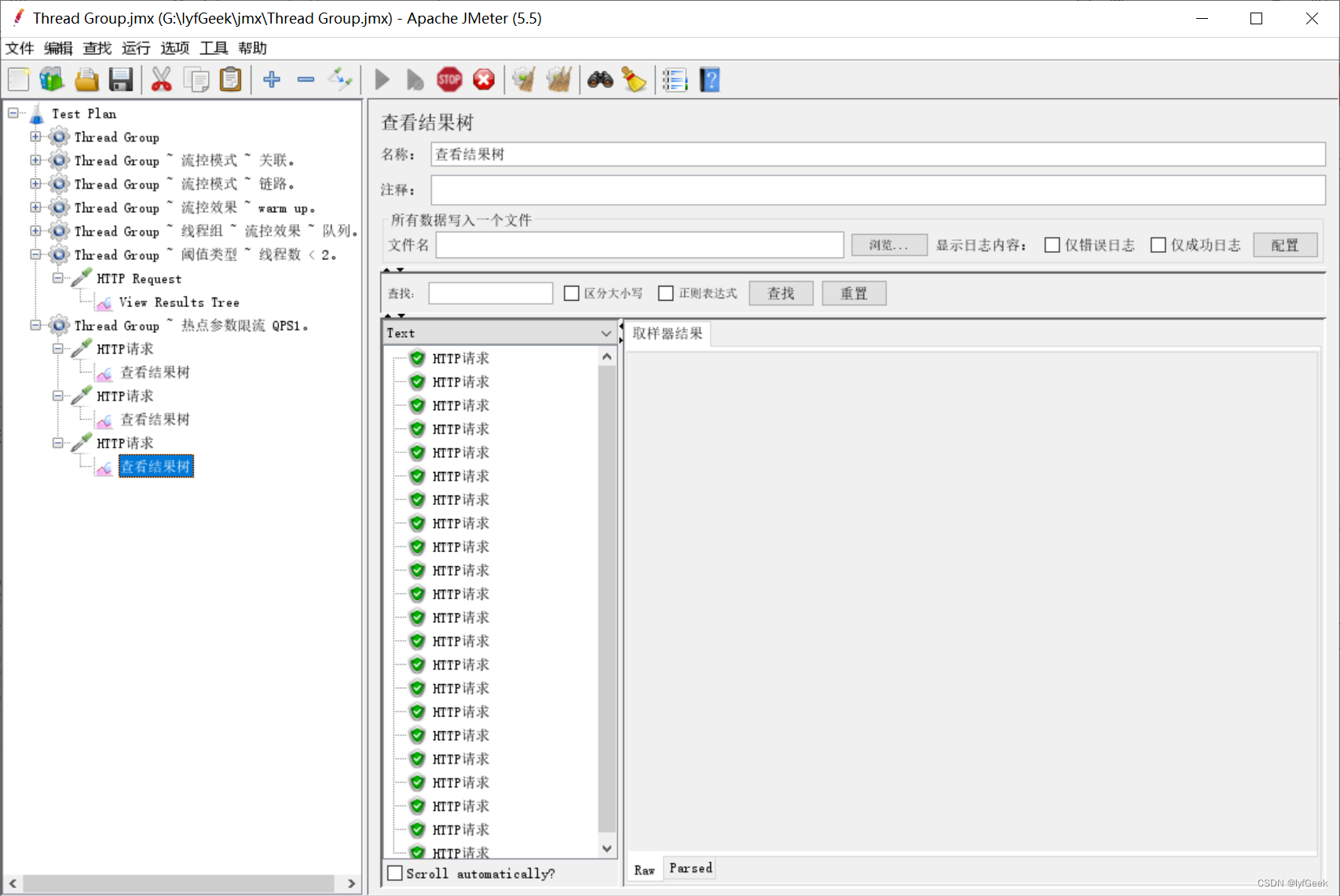Screen dimensions: 1340x896
Task: Open the 工具 menu
Action: (214, 48)
